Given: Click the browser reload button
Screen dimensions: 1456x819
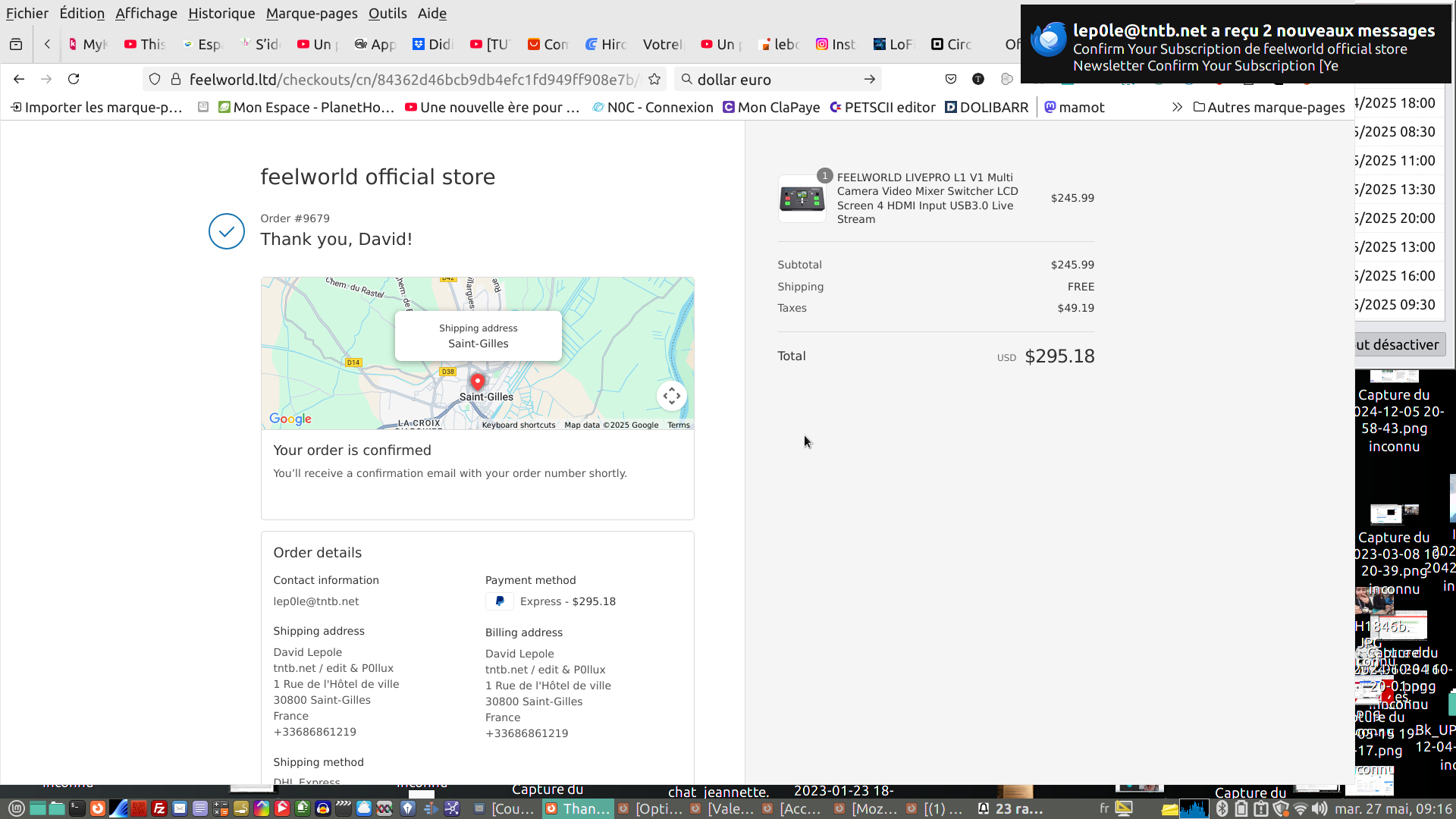Looking at the screenshot, I should pos(74,79).
